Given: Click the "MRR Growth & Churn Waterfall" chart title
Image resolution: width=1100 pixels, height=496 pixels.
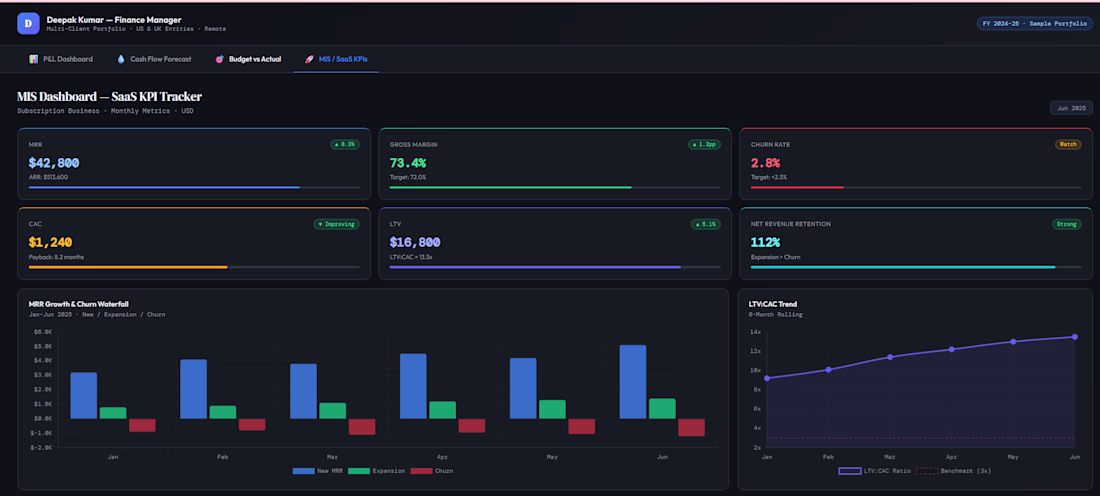Looking at the screenshot, I should click(x=79, y=304).
